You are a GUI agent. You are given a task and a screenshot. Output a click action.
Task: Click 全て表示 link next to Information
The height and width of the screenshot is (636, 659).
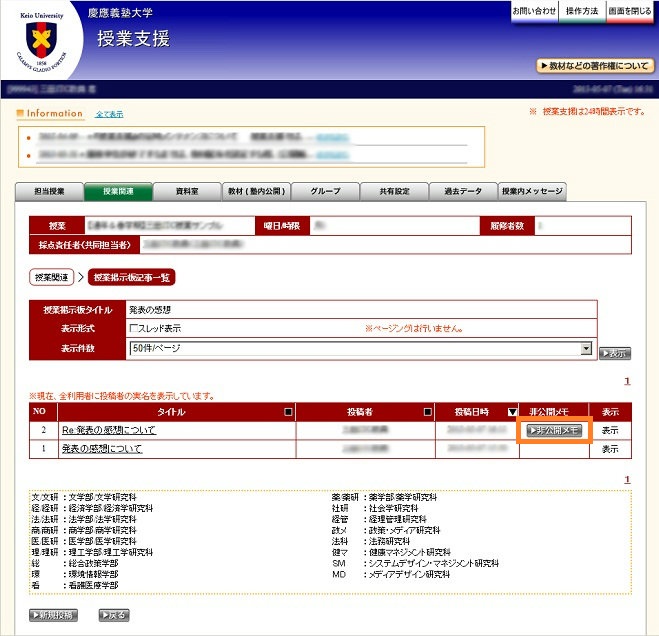click(x=109, y=114)
